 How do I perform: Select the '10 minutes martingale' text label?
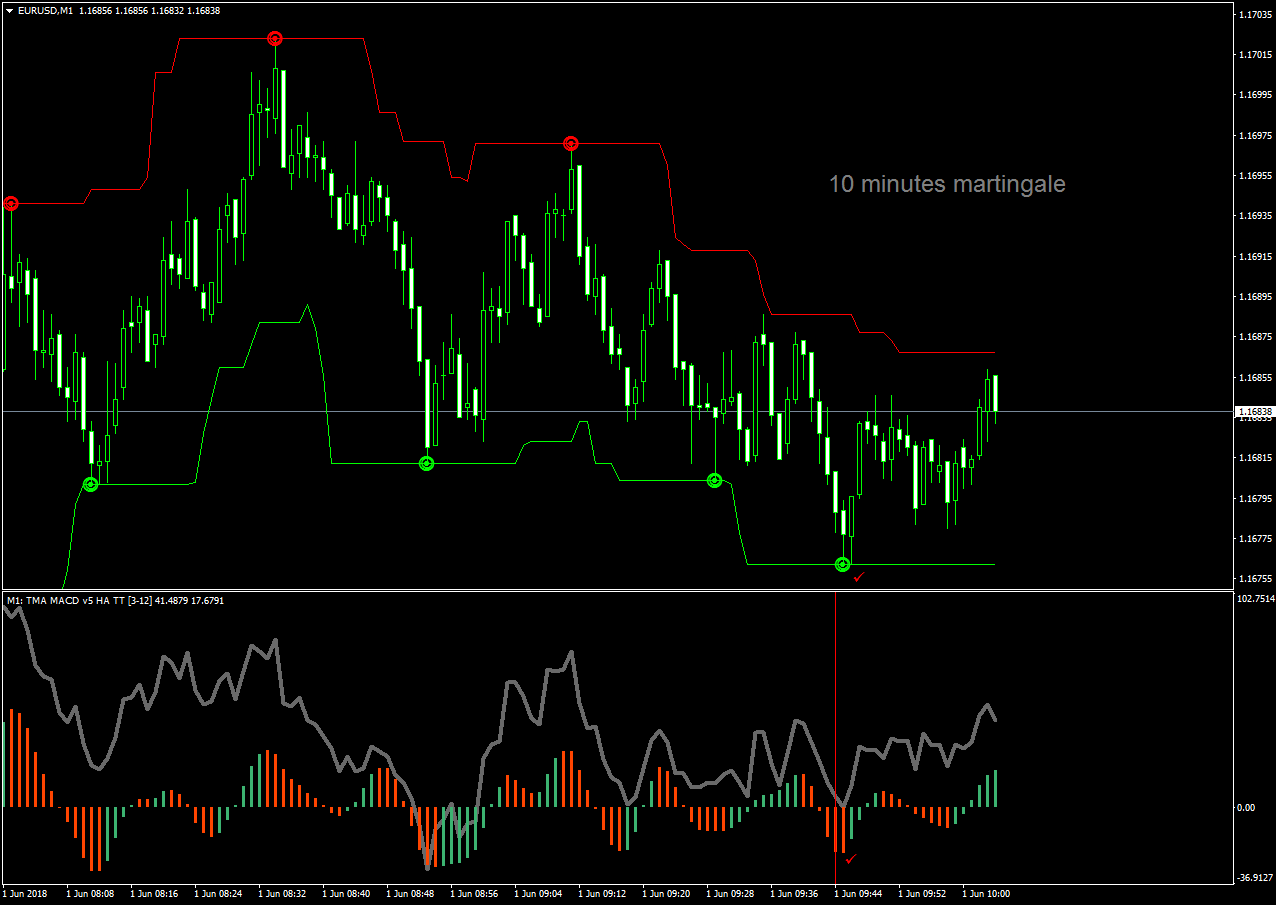tap(947, 184)
